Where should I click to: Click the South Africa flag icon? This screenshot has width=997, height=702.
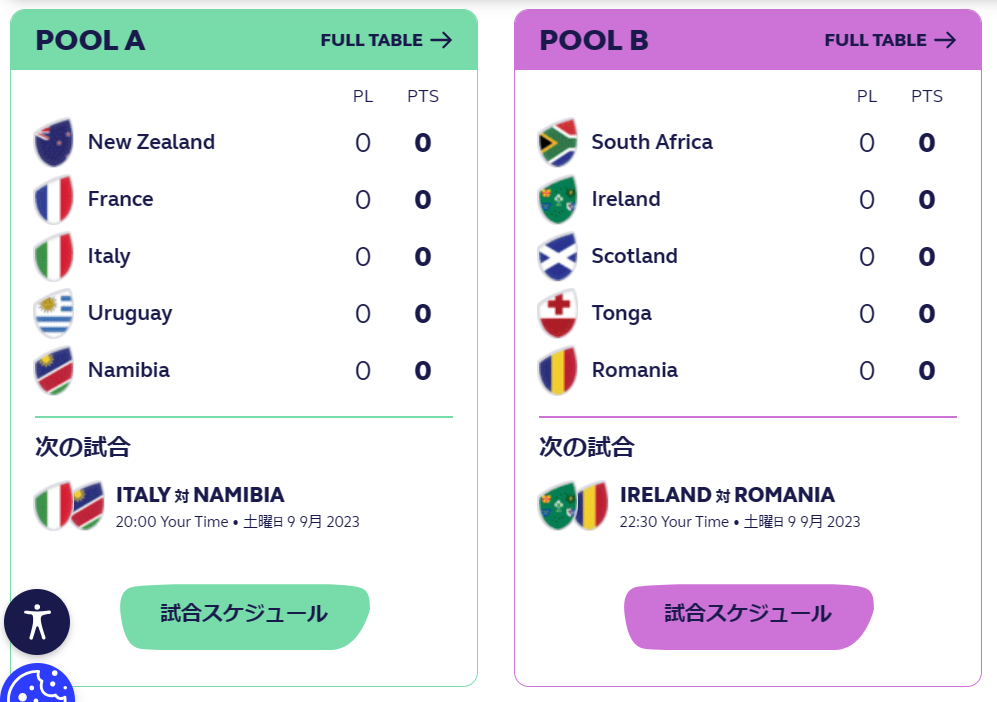point(558,143)
